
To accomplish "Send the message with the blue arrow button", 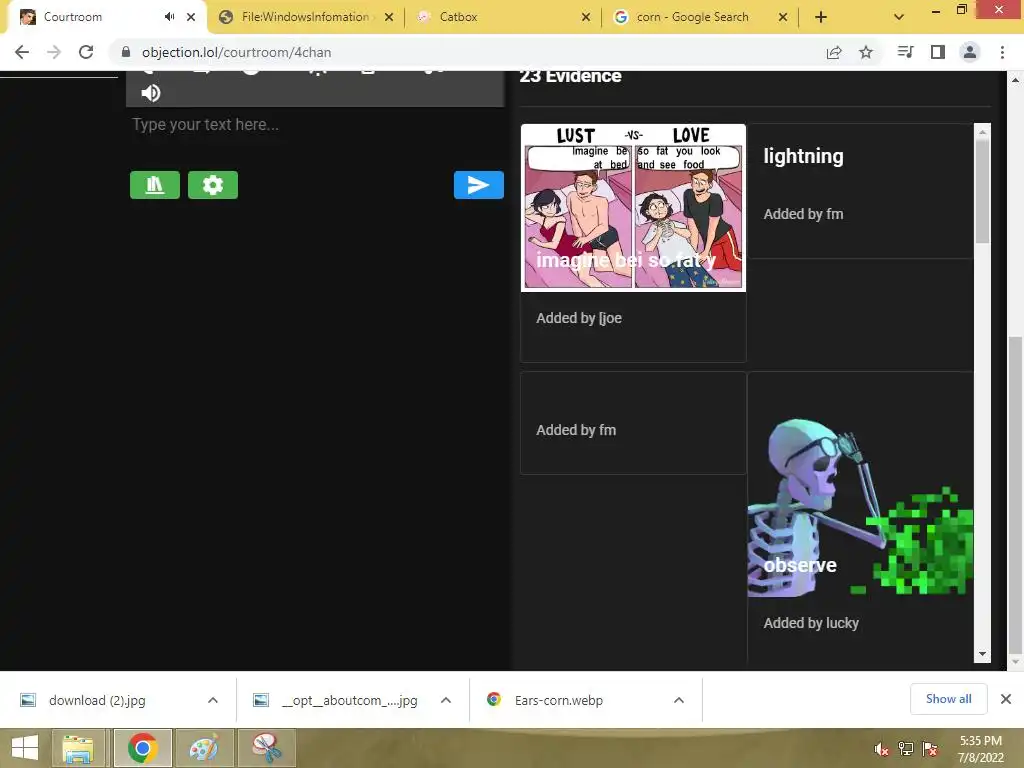I will click(479, 185).
